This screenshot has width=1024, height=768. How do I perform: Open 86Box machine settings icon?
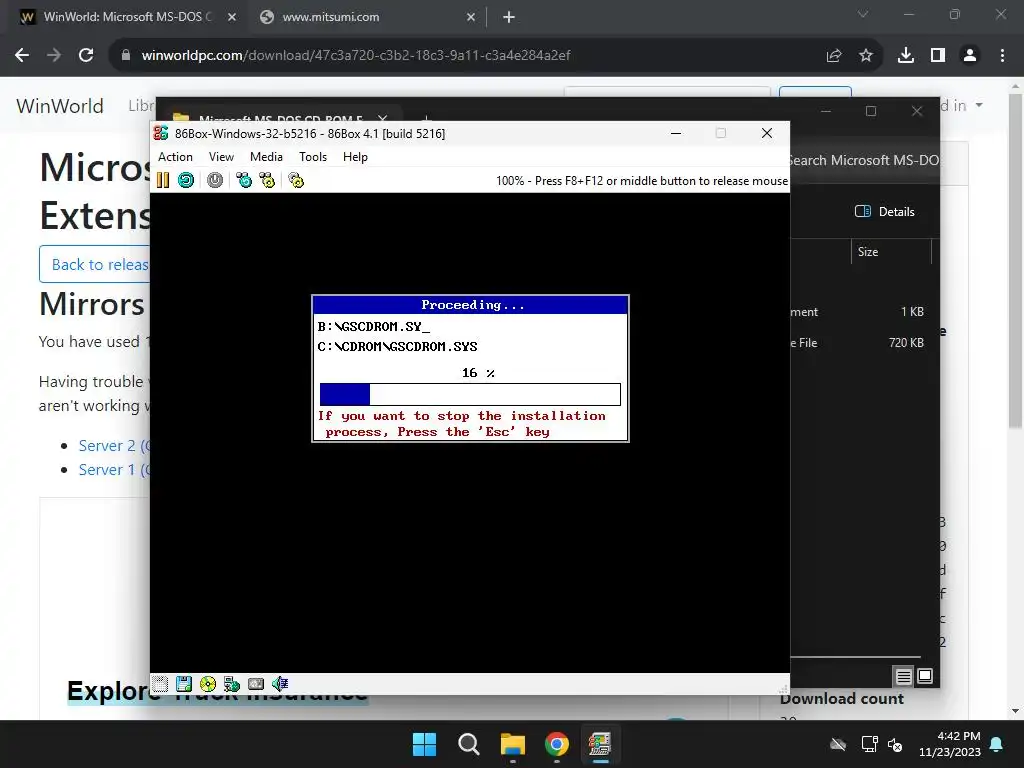coord(296,180)
